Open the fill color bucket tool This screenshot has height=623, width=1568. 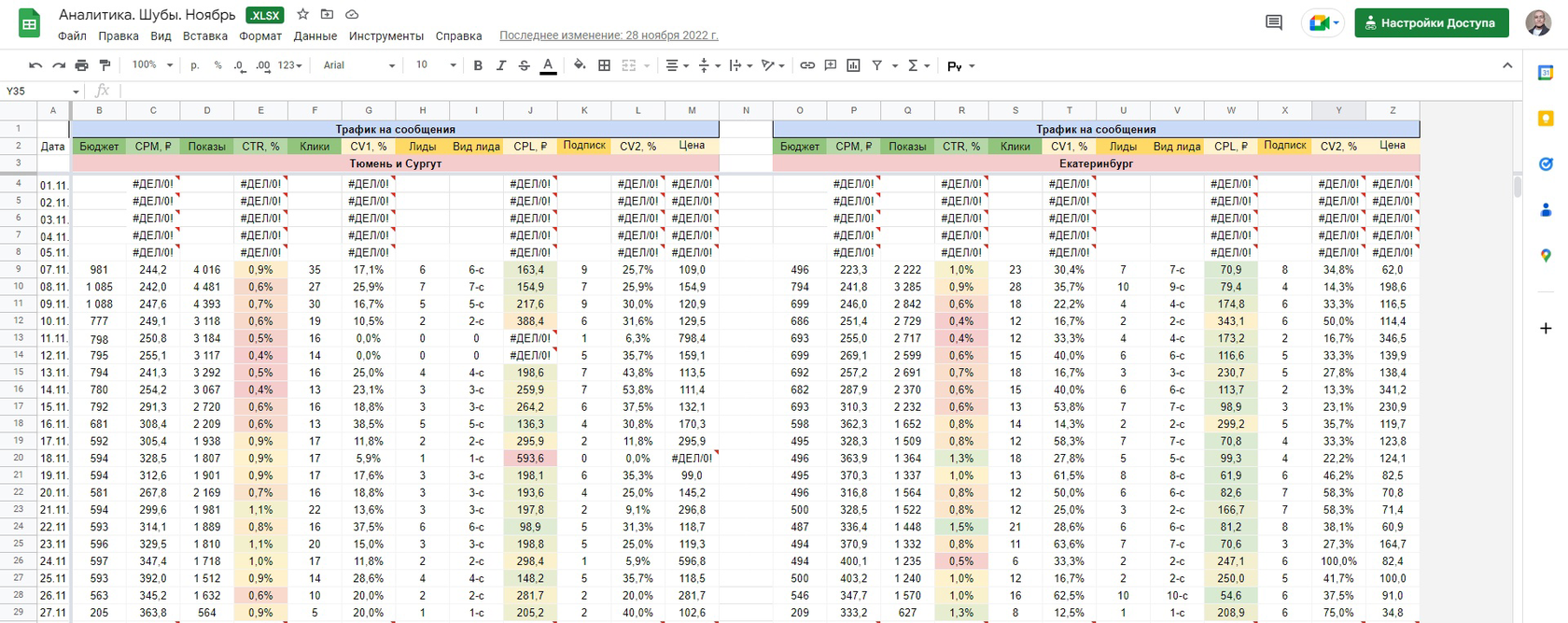click(580, 65)
